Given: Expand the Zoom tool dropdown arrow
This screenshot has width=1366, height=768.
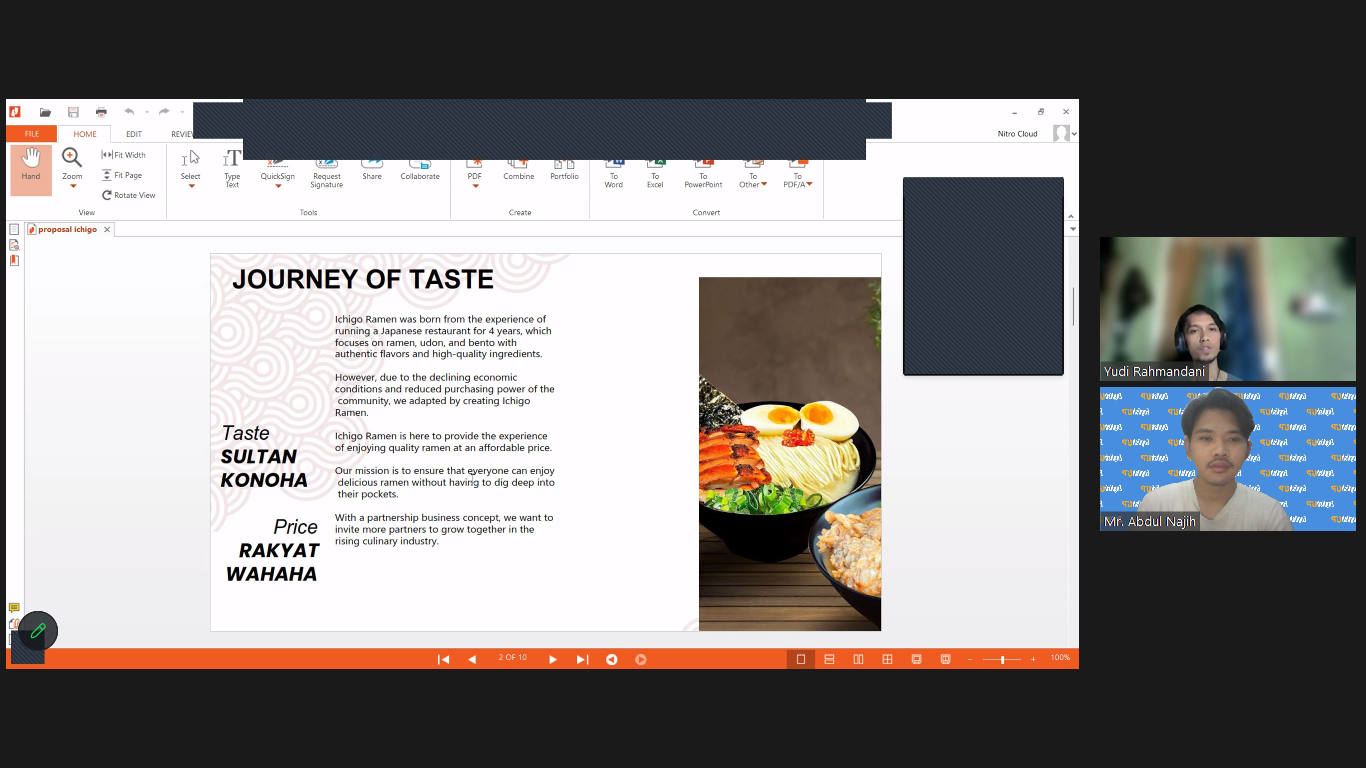Looking at the screenshot, I should [72, 186].
